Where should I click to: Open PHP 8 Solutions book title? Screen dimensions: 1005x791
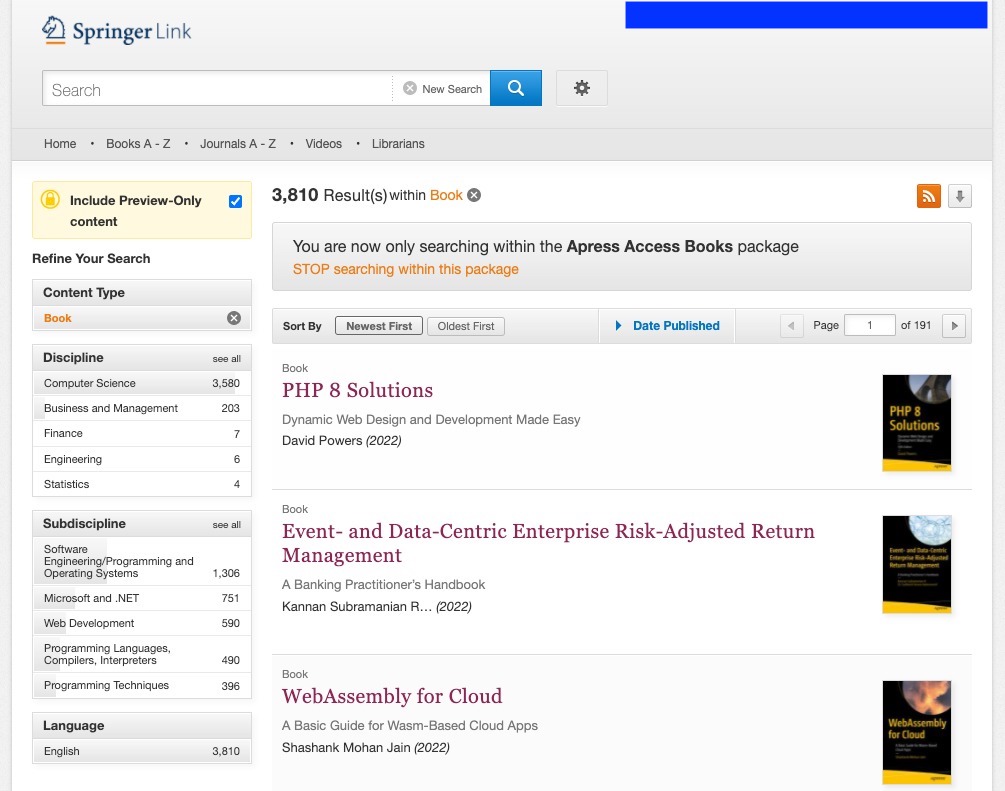[x=358, y=390]
